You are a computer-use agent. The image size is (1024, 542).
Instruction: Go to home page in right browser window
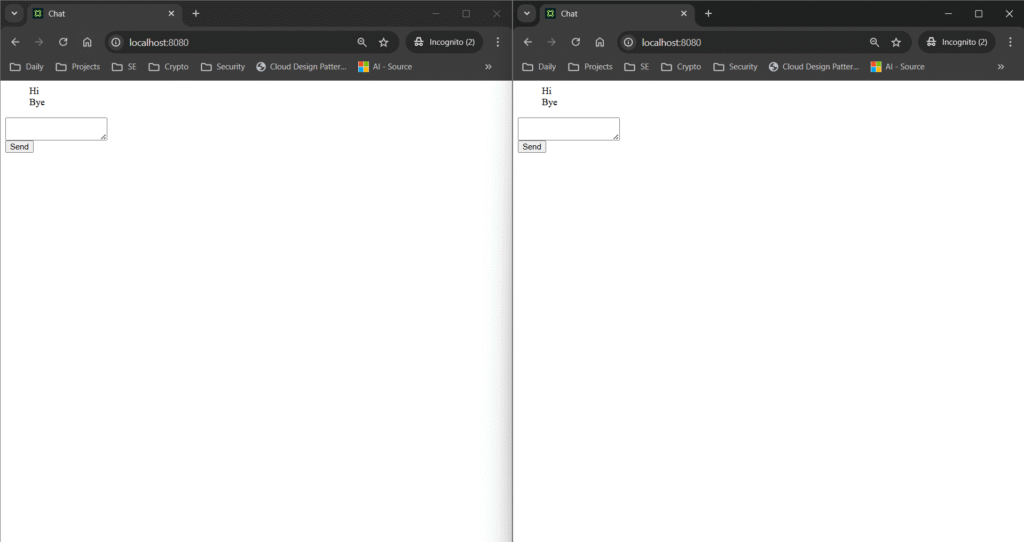pos(600,42)
